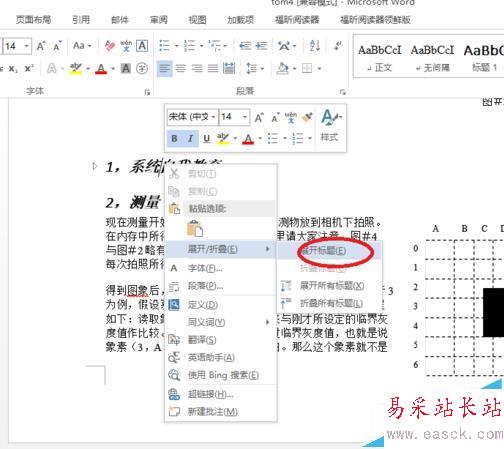Switch to 页面布局 ribbon tab
Image resolution: width=504 pixels, height=449 pixels.
(x=33, y=20)
